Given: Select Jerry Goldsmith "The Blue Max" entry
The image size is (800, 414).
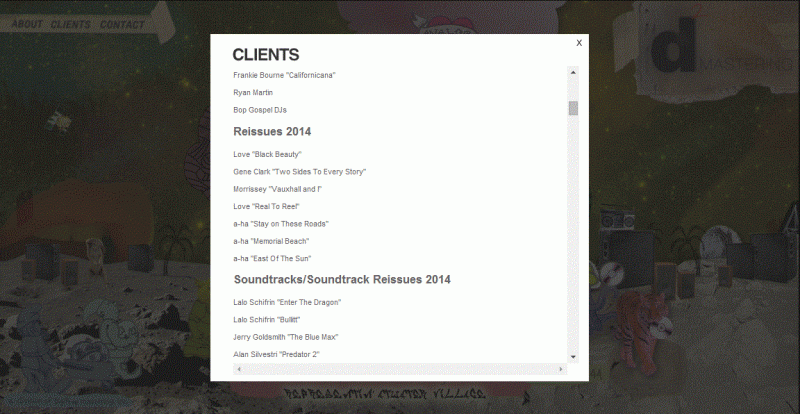Looking at the screenshot, I should [286, 337].
